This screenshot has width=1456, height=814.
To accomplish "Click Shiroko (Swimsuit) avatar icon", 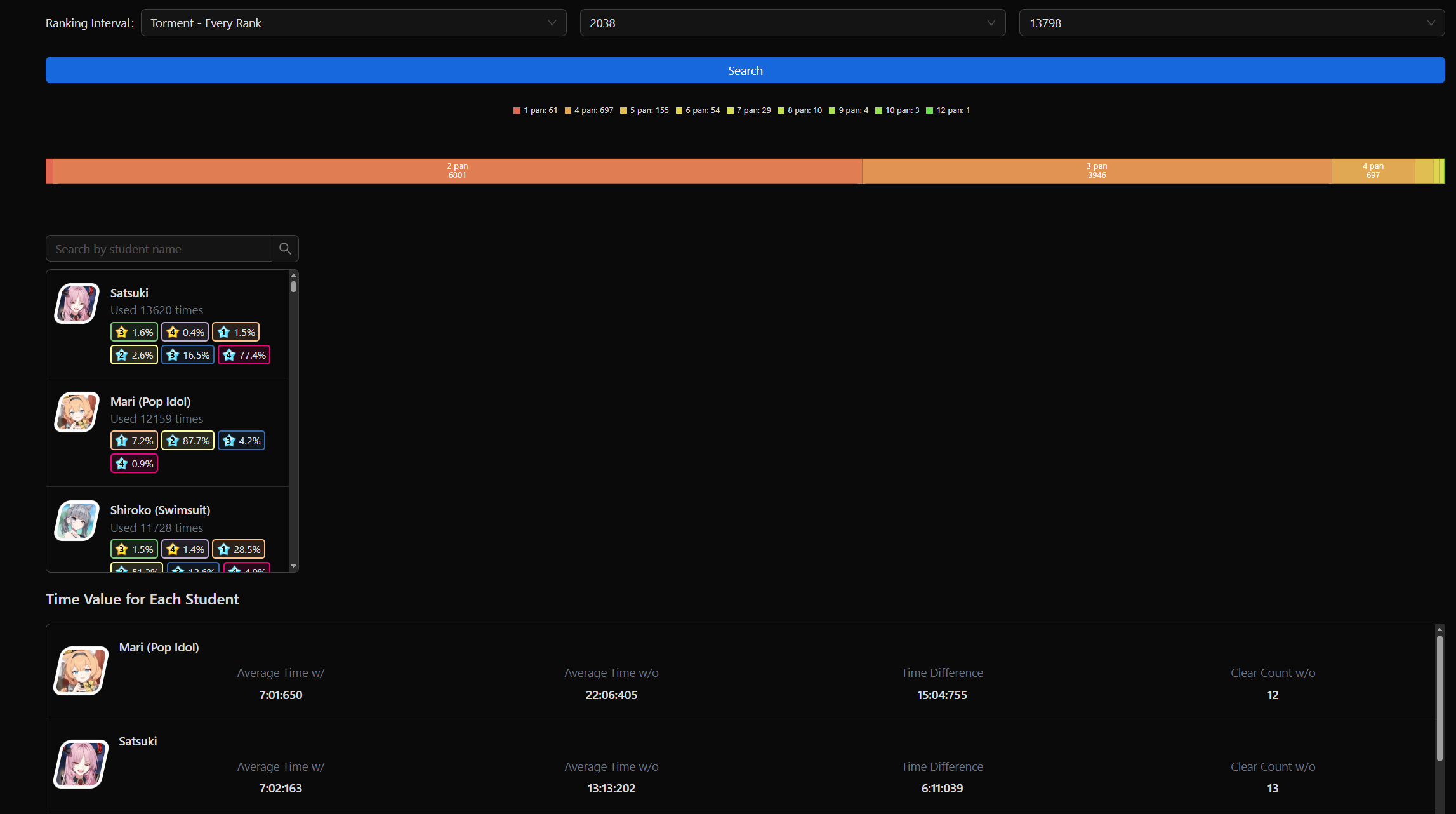I will pyautogui.click(x=77, y=521).
